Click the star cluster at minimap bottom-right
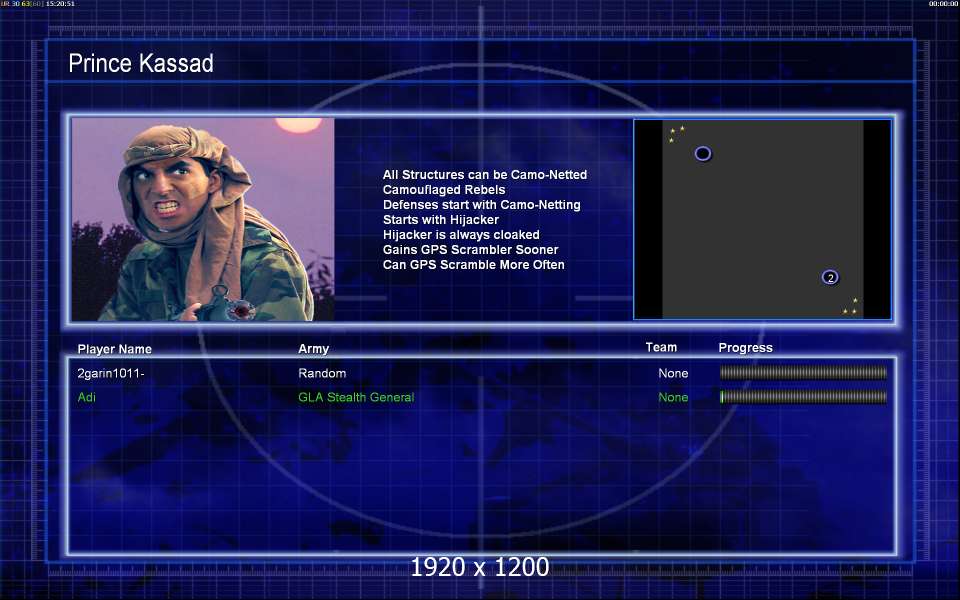Screen dimensions: 960x600 [x=851, y=307]
